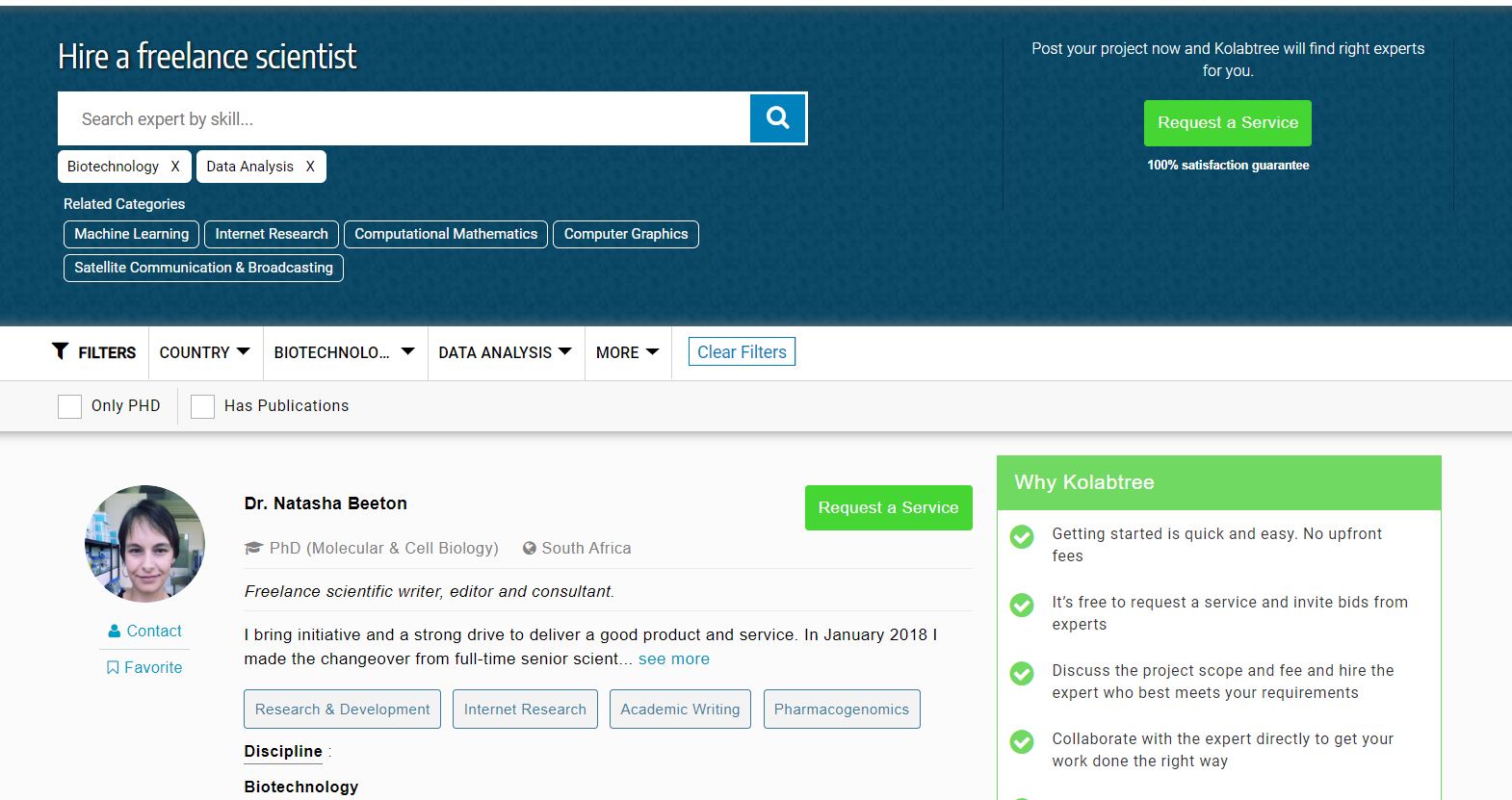
Task: Click the magnifying glass search button
Action: coord(777,118)
